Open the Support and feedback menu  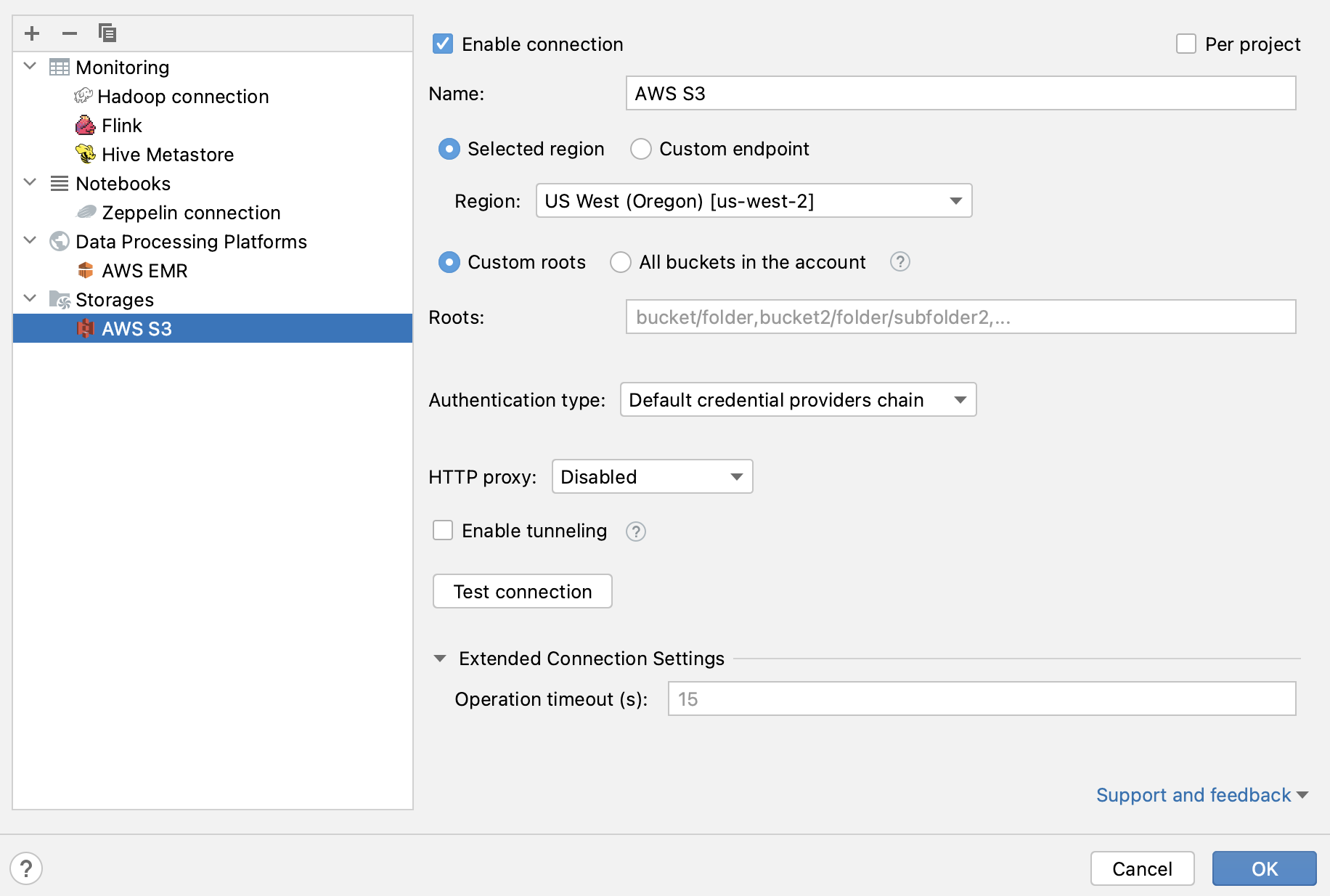(1202, 795)
